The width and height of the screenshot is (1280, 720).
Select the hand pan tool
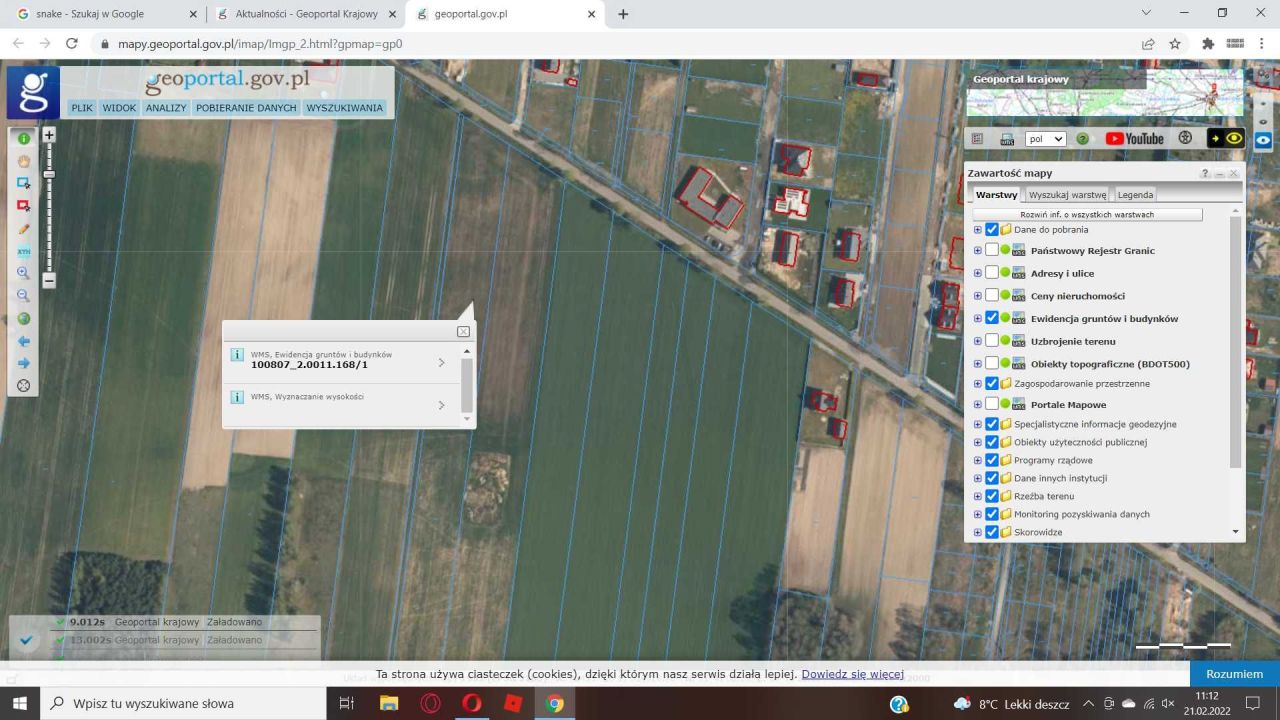[x=24, y=161]
